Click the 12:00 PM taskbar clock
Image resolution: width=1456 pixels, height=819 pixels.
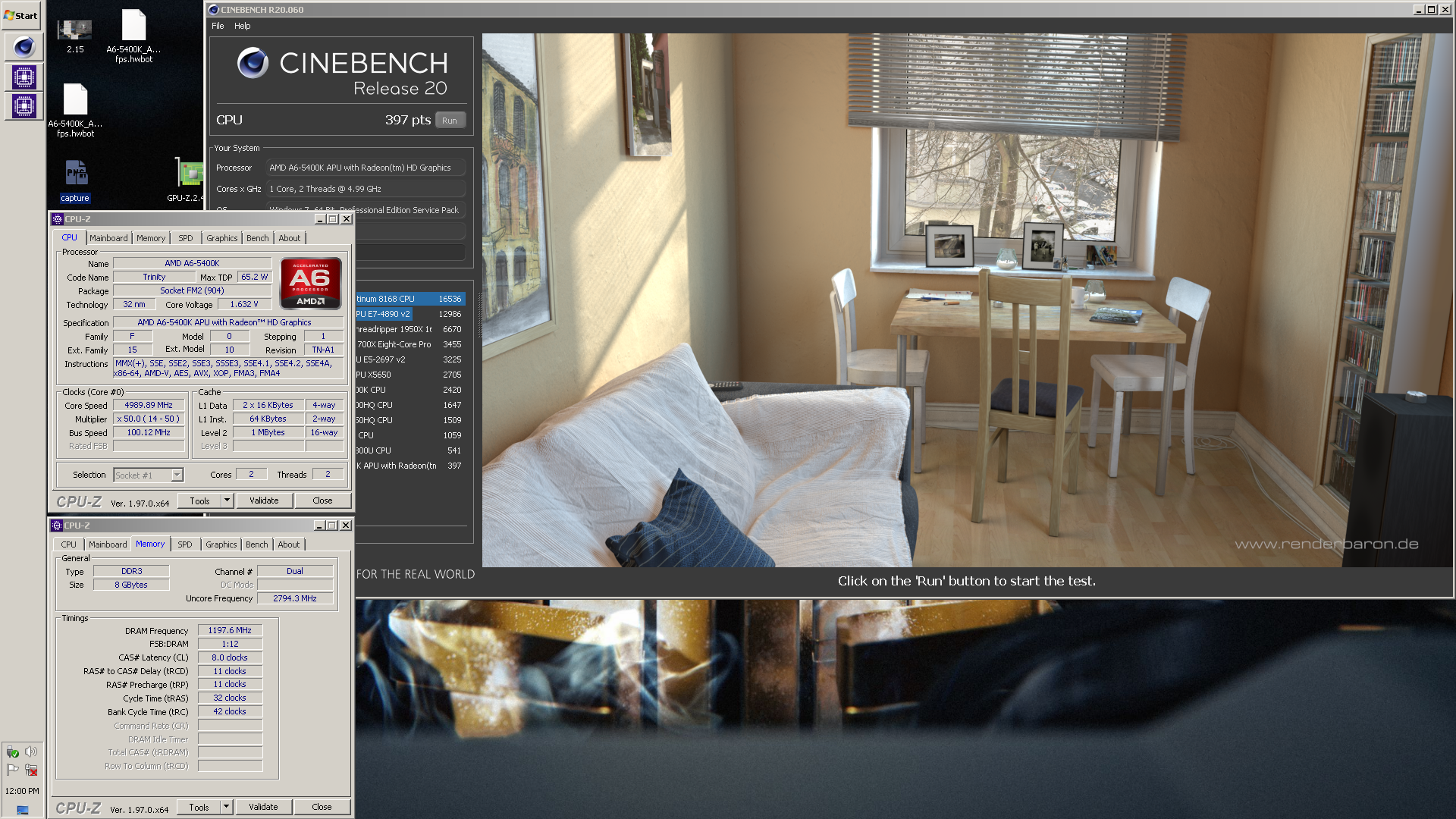point(22,791)
